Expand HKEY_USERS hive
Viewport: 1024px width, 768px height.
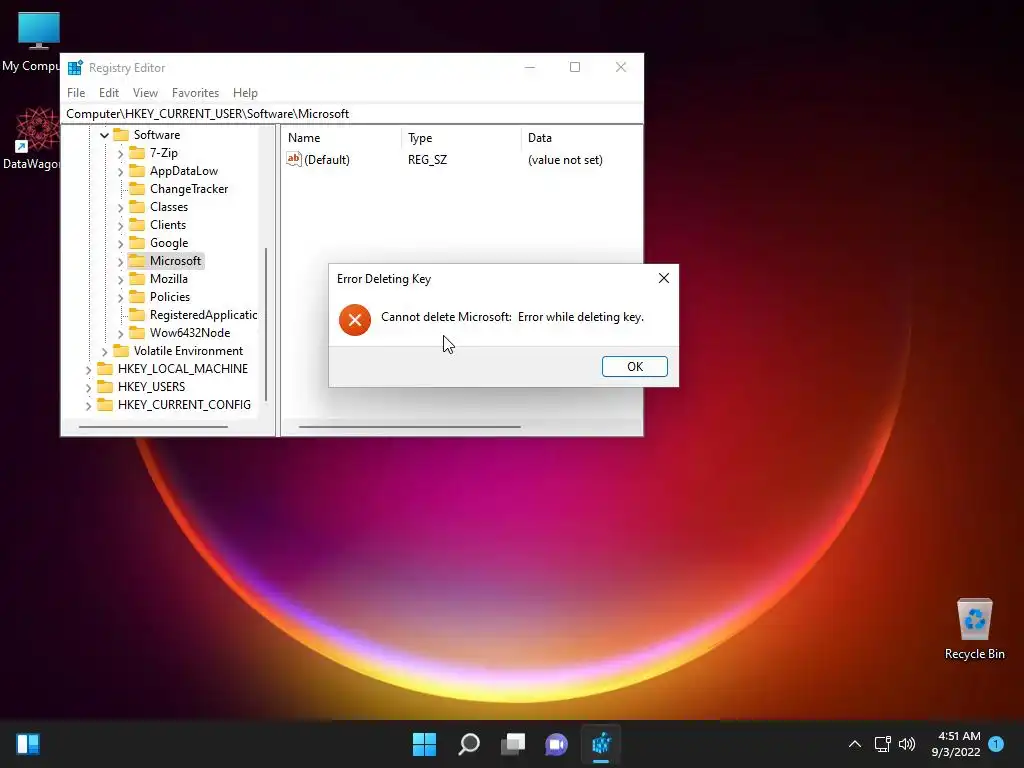pyautogui.click(x=88, y=387)
